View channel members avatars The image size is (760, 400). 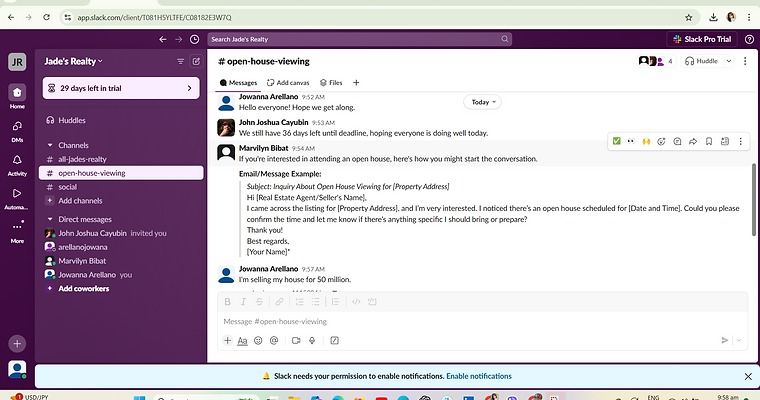tap(656, 61)
